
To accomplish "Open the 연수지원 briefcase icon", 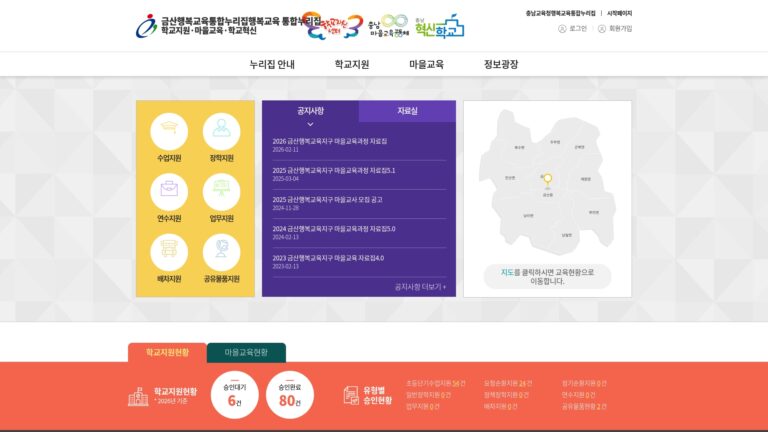I will click(x=169, y=192).
